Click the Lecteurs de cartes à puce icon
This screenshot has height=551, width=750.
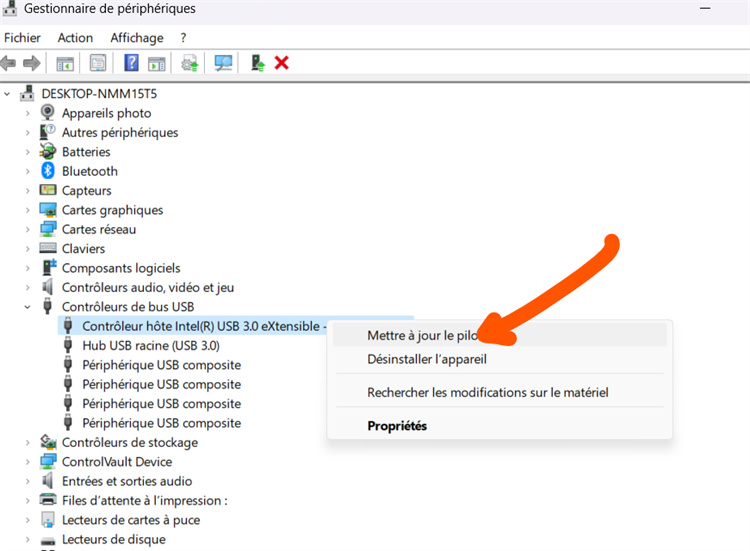47,519
